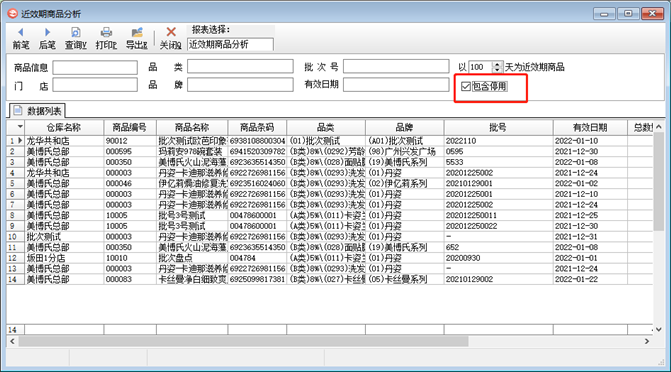Viewport: 671px width, 372px height.
Task: Select (05)卡丝曼系列 brand cell
Action: 404,279
